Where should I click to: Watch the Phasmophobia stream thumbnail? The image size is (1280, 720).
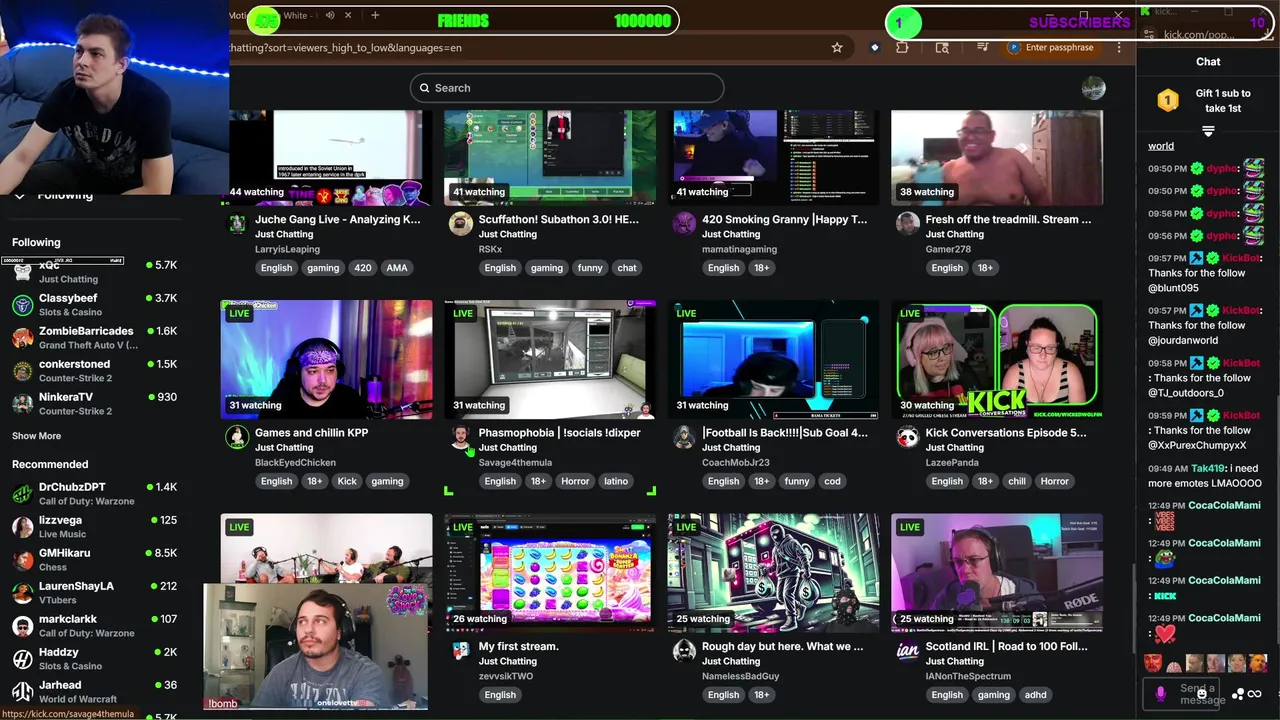550,359
